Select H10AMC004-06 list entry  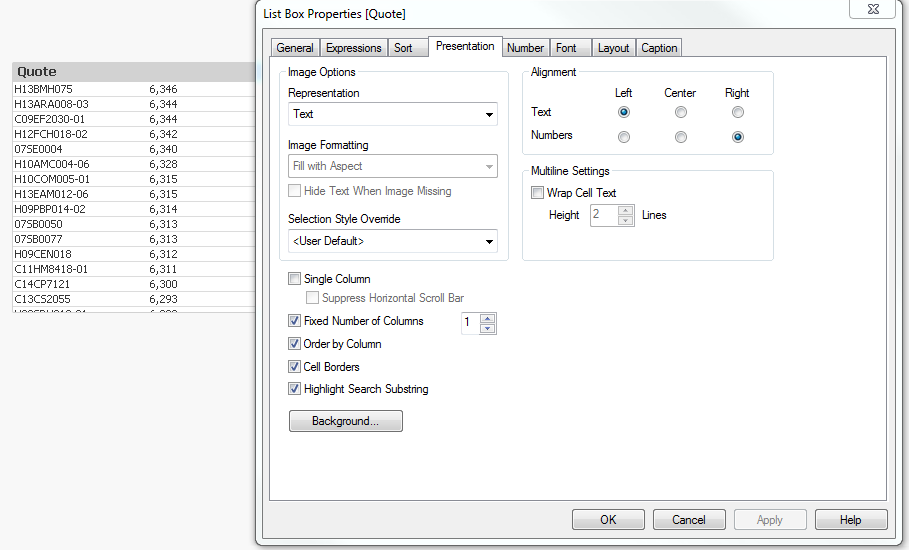coord(133,165)
